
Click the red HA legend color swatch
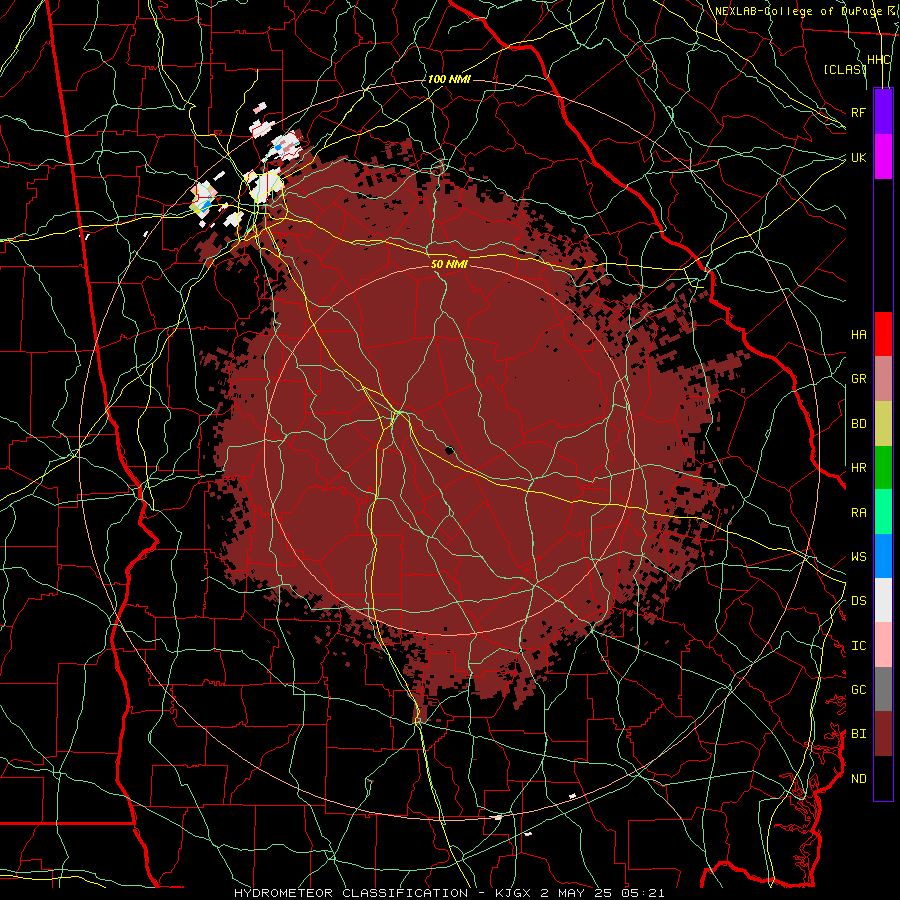pyautogui.click(x=883, y=334)
